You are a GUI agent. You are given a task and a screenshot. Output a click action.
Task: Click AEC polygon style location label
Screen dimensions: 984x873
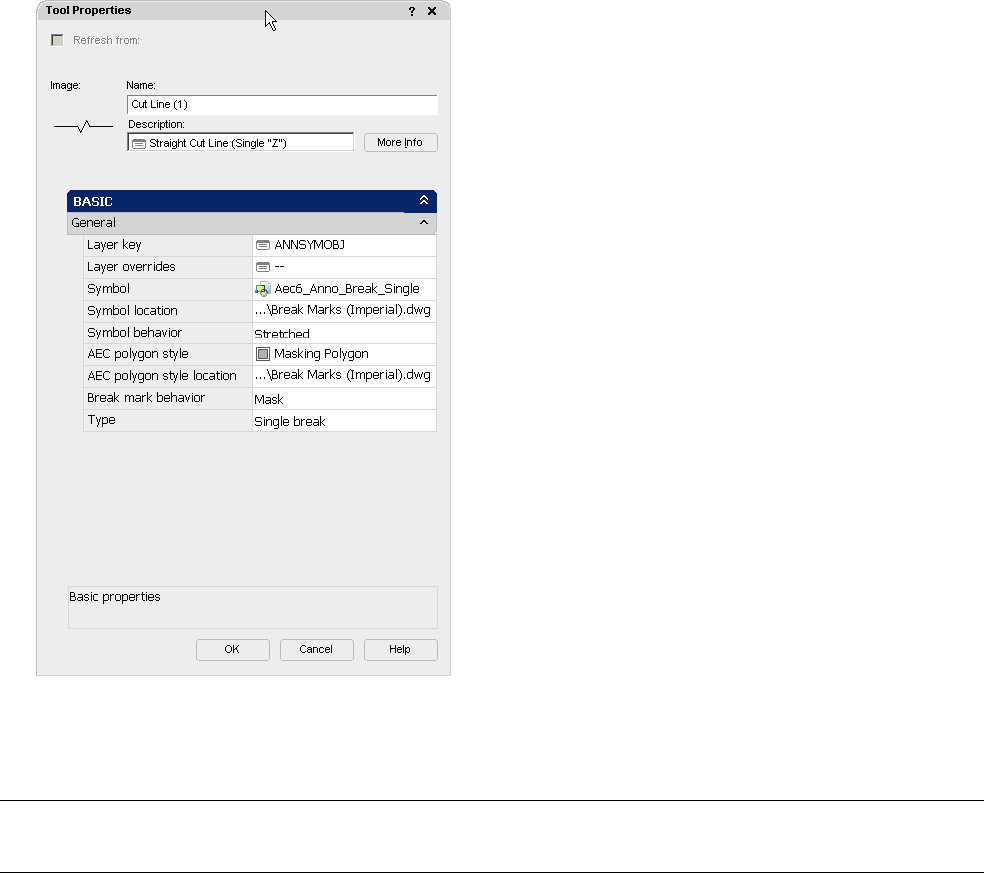point(162,376)
